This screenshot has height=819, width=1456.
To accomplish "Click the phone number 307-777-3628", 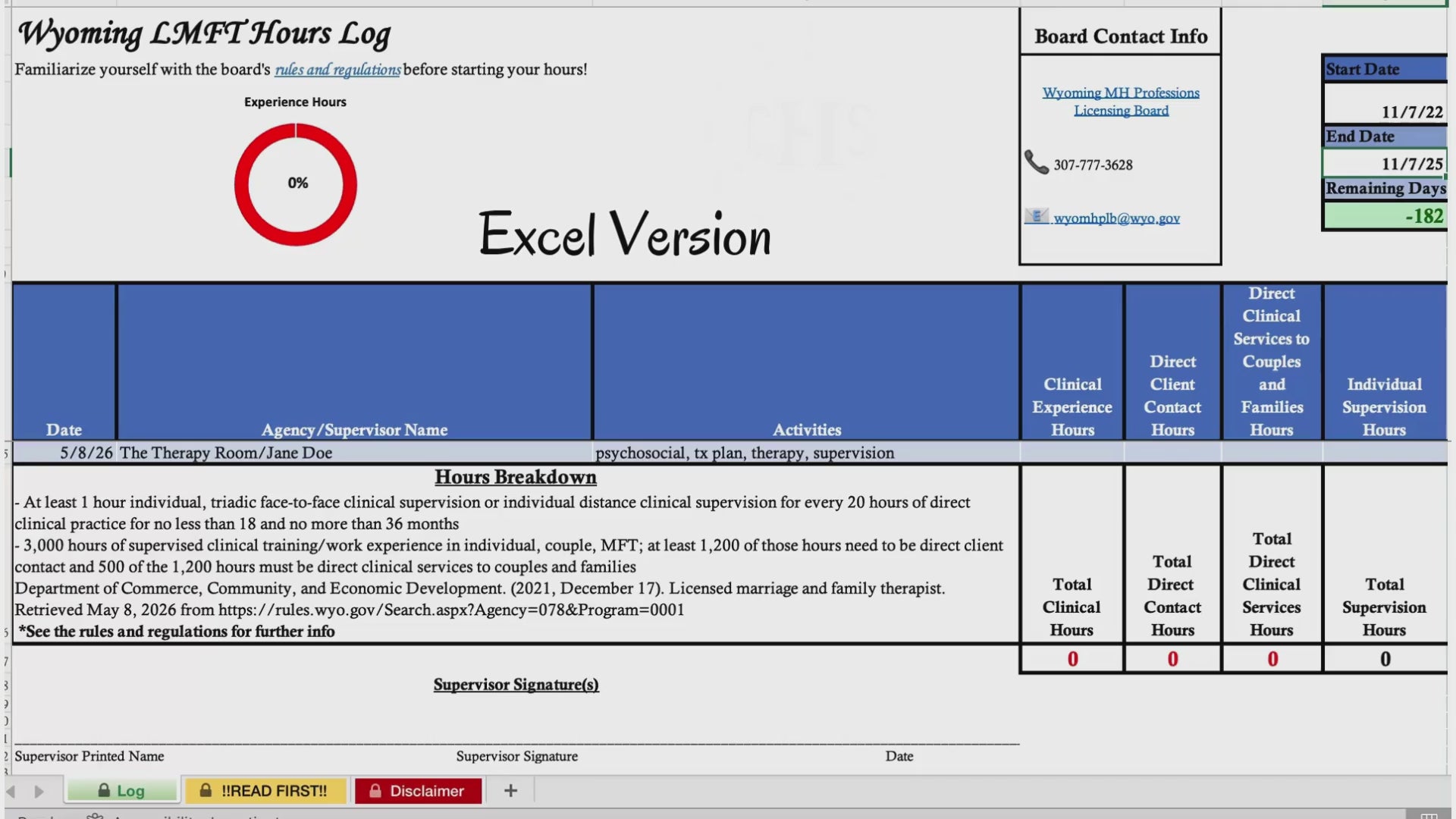I will point(1093,165).
